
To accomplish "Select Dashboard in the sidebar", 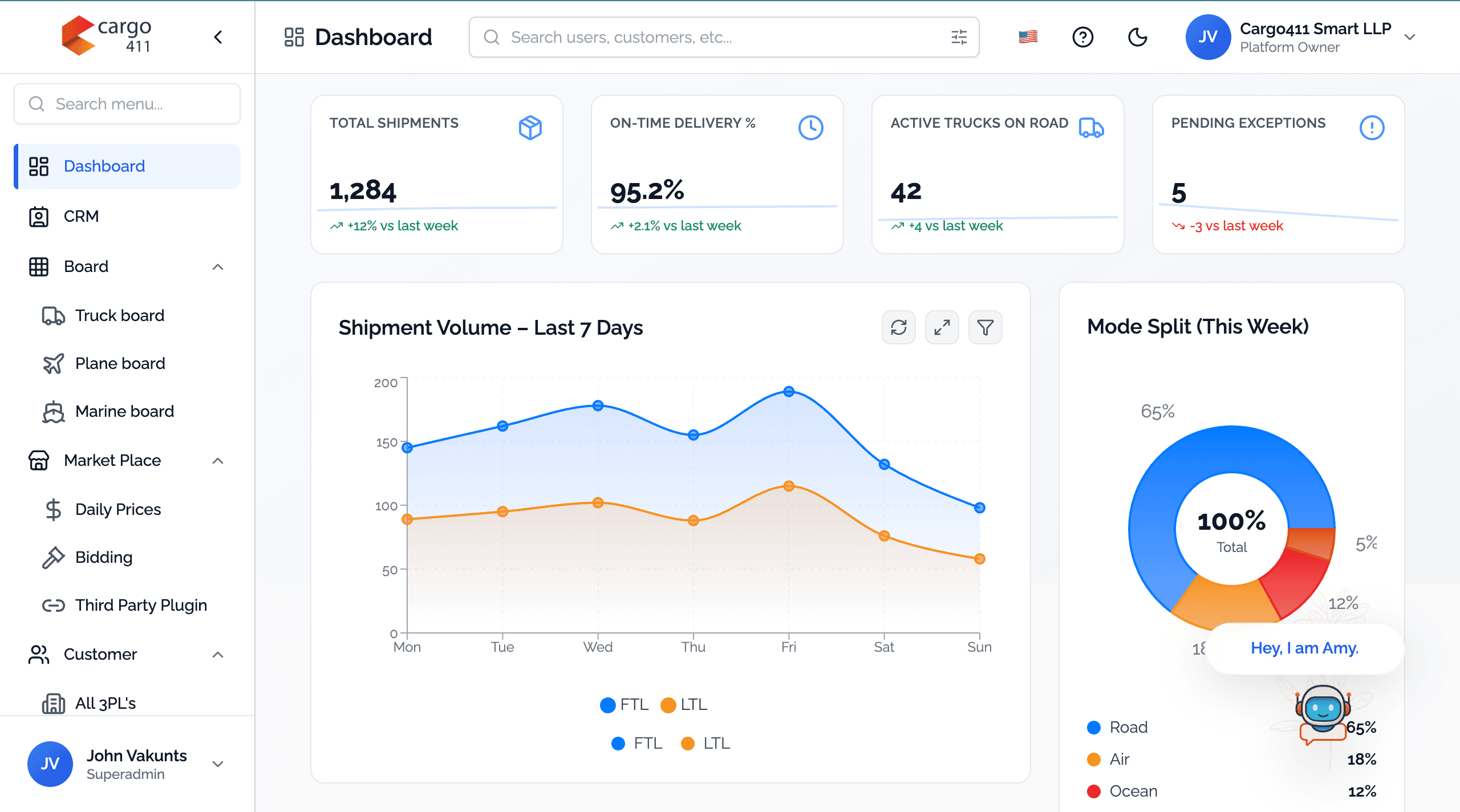I will click(104, 166).
